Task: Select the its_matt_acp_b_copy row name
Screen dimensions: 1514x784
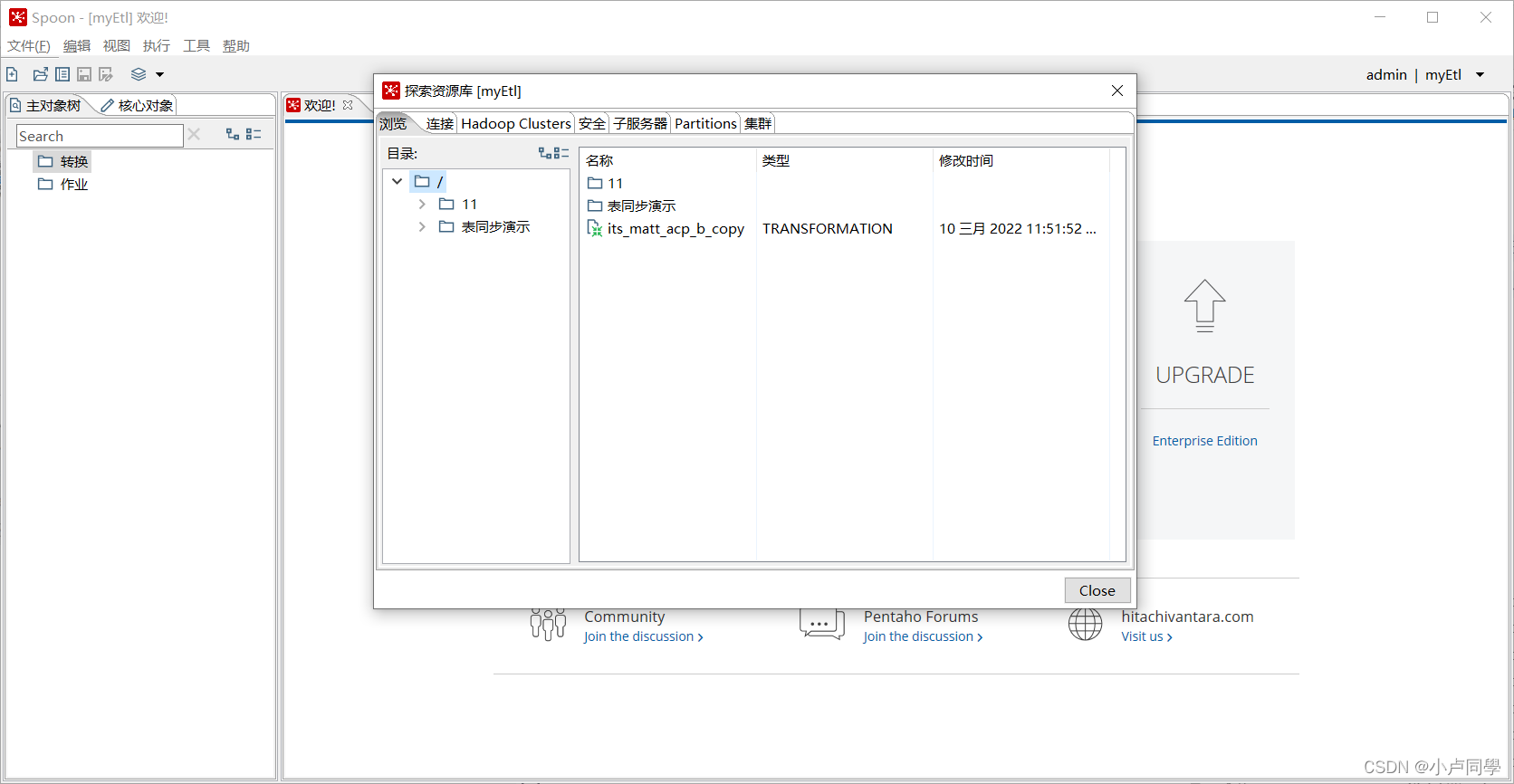Action: pyautogui.click(x=676, y=228)
